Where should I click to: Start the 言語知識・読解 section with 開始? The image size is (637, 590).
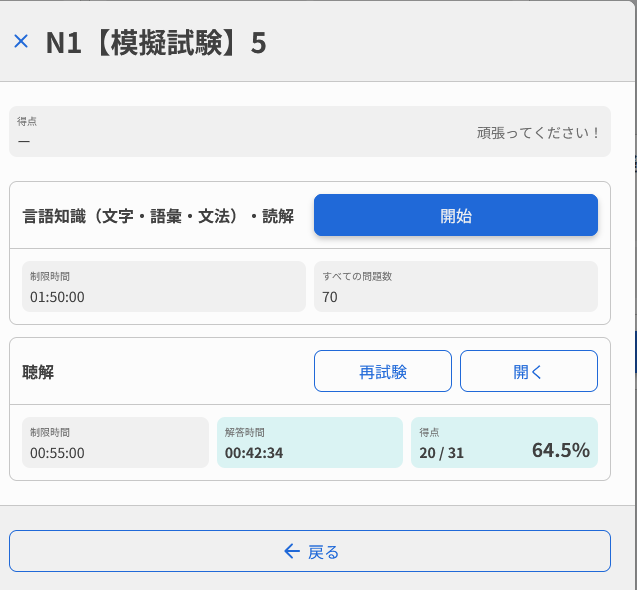click(455, 215)
